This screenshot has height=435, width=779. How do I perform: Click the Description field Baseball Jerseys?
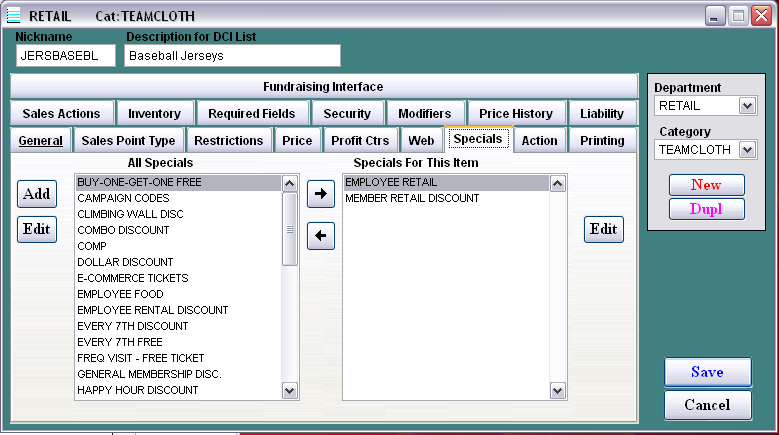pyautogui.click(x=233, y=56)
